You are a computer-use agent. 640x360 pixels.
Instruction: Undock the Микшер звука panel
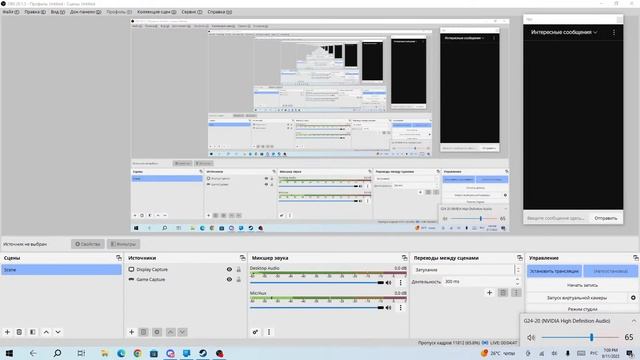(404, 258)
